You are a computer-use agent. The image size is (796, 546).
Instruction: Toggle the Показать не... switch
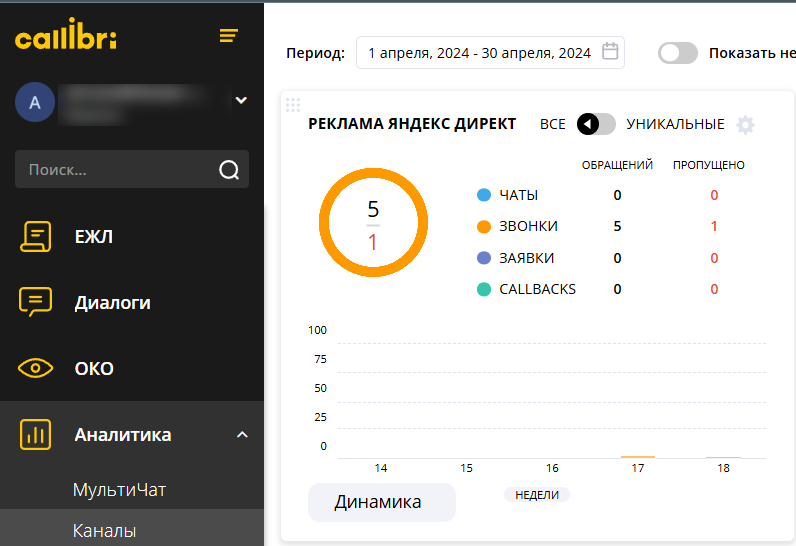pyautogui.click(x=678, y=53)
